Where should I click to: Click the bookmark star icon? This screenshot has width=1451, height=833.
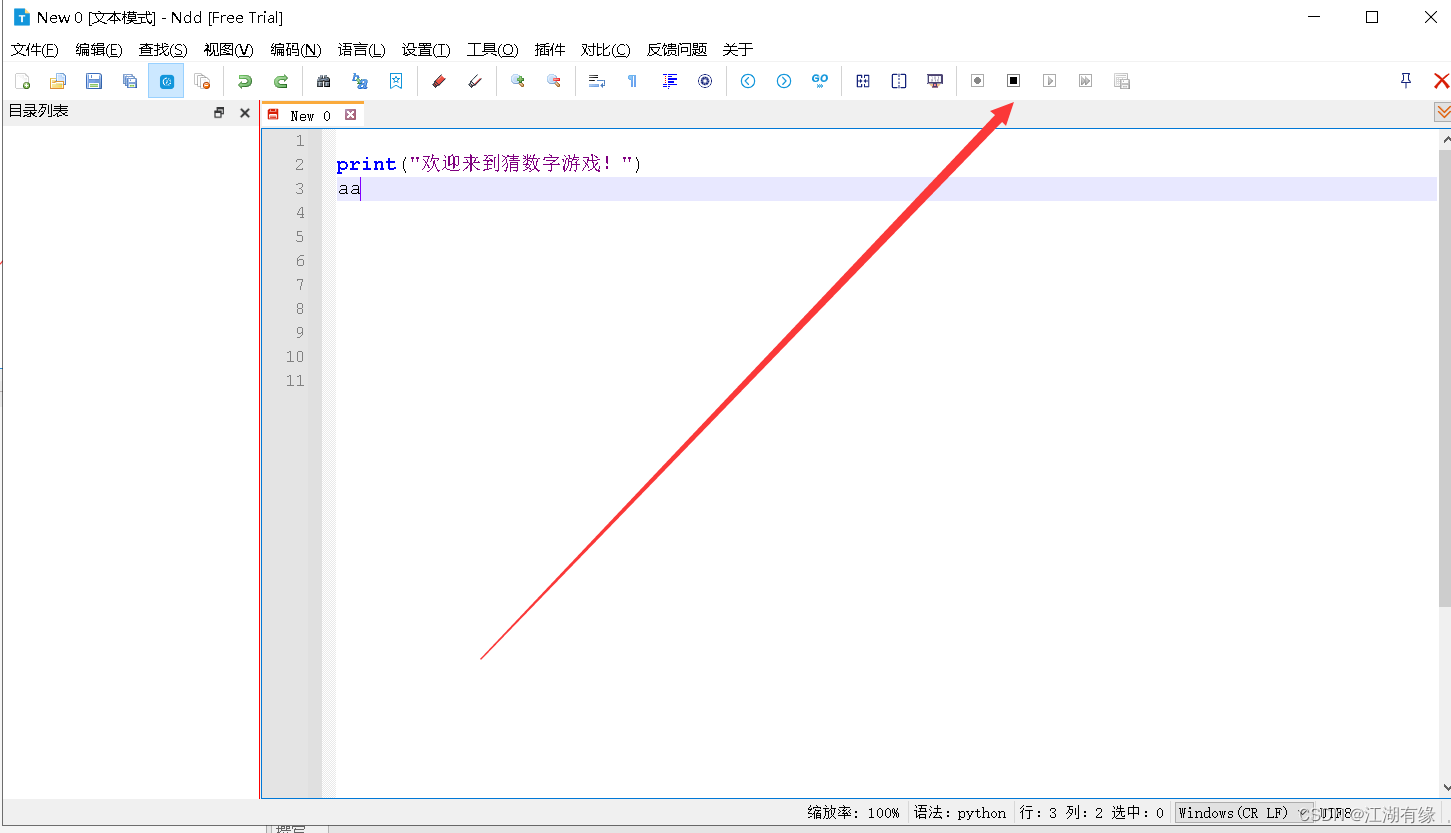pos(396,81)
